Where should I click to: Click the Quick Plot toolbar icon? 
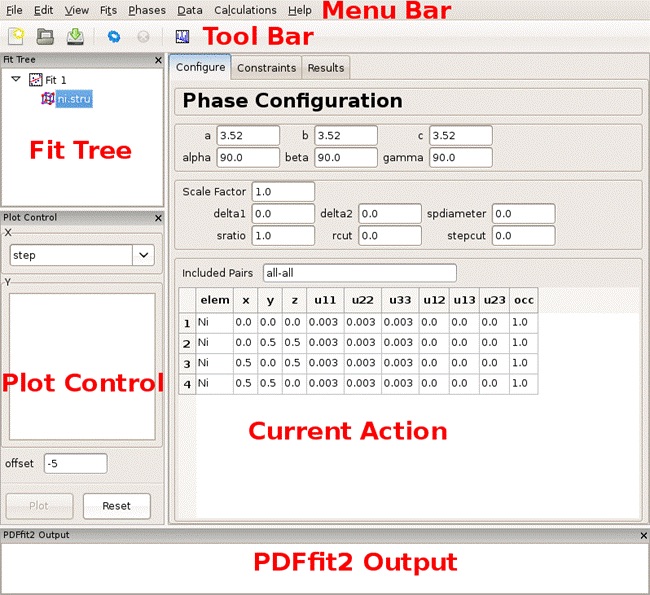point(182,37)
